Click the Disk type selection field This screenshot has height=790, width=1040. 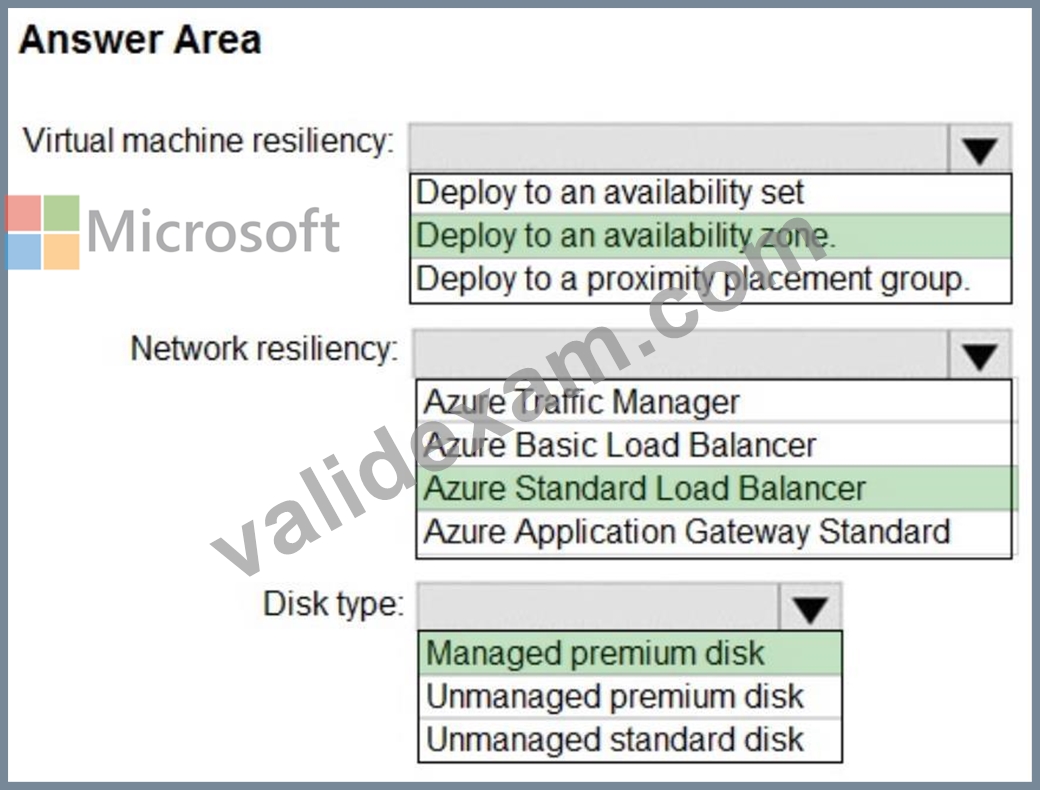[x=599, y=606]
